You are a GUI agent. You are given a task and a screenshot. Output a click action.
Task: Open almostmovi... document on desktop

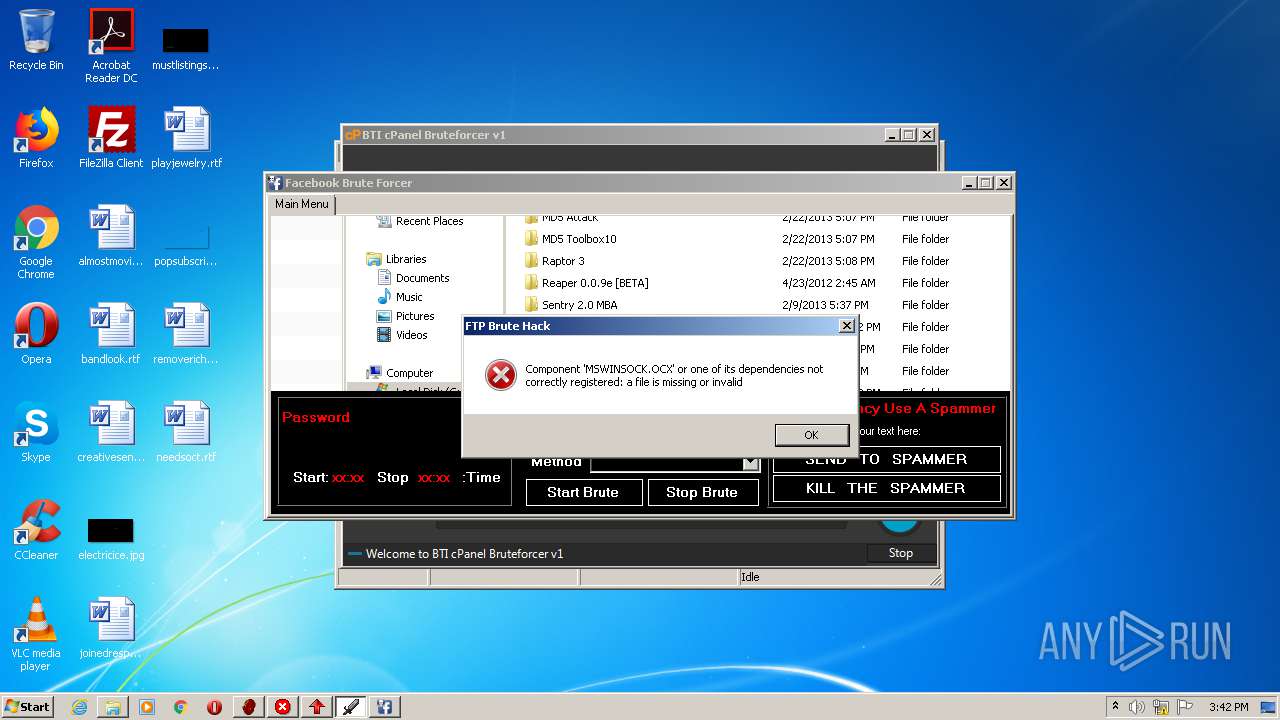111,236
